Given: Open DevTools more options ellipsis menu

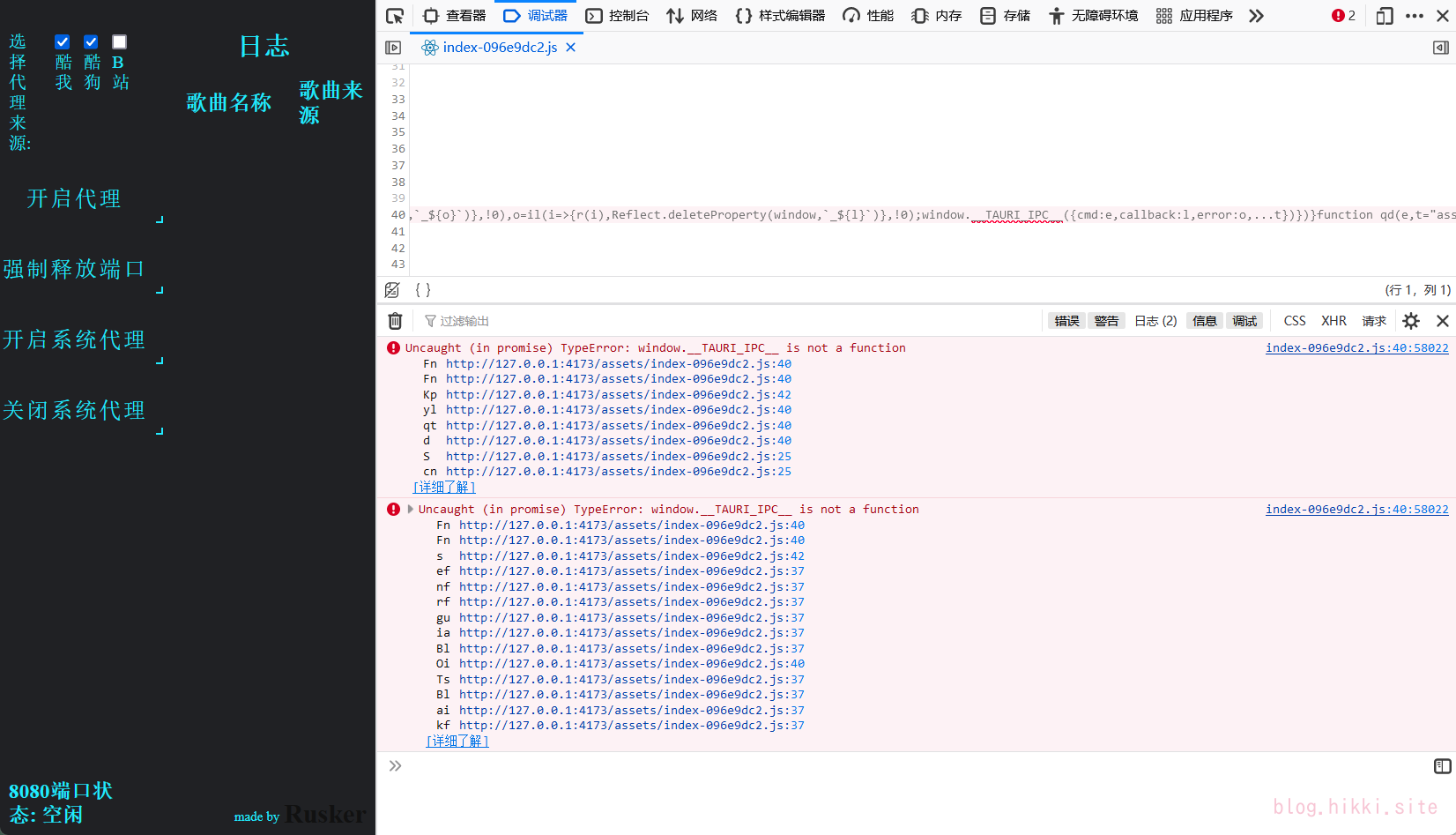Looking at the screenshot, I should (1415, 16).
